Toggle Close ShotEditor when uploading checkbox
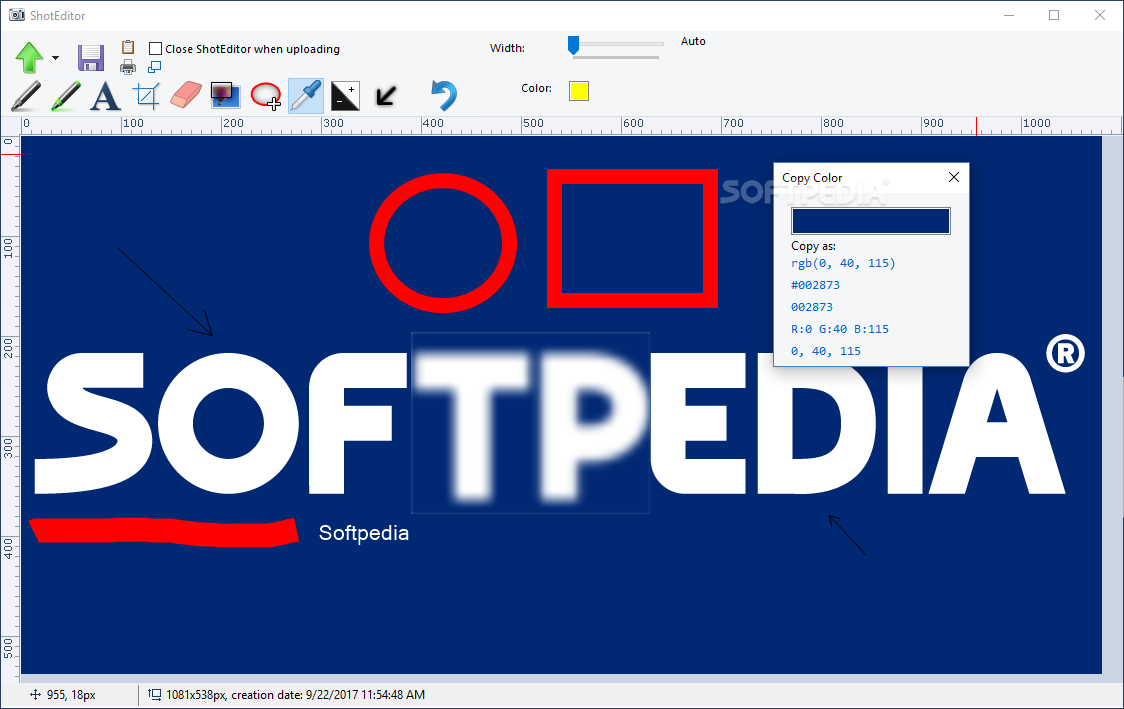This screenshot has height=709, width=1124. 155,49
